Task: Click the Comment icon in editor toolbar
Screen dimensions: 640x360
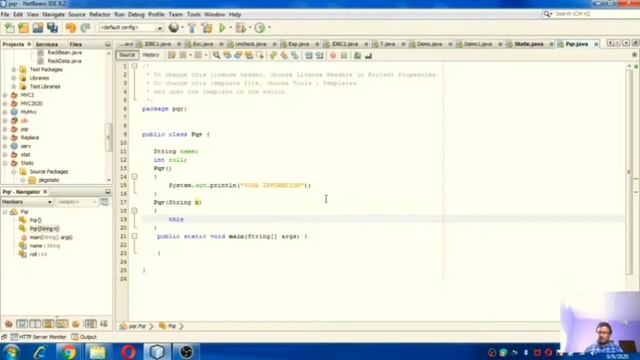Action: click(x=358, y=55)
